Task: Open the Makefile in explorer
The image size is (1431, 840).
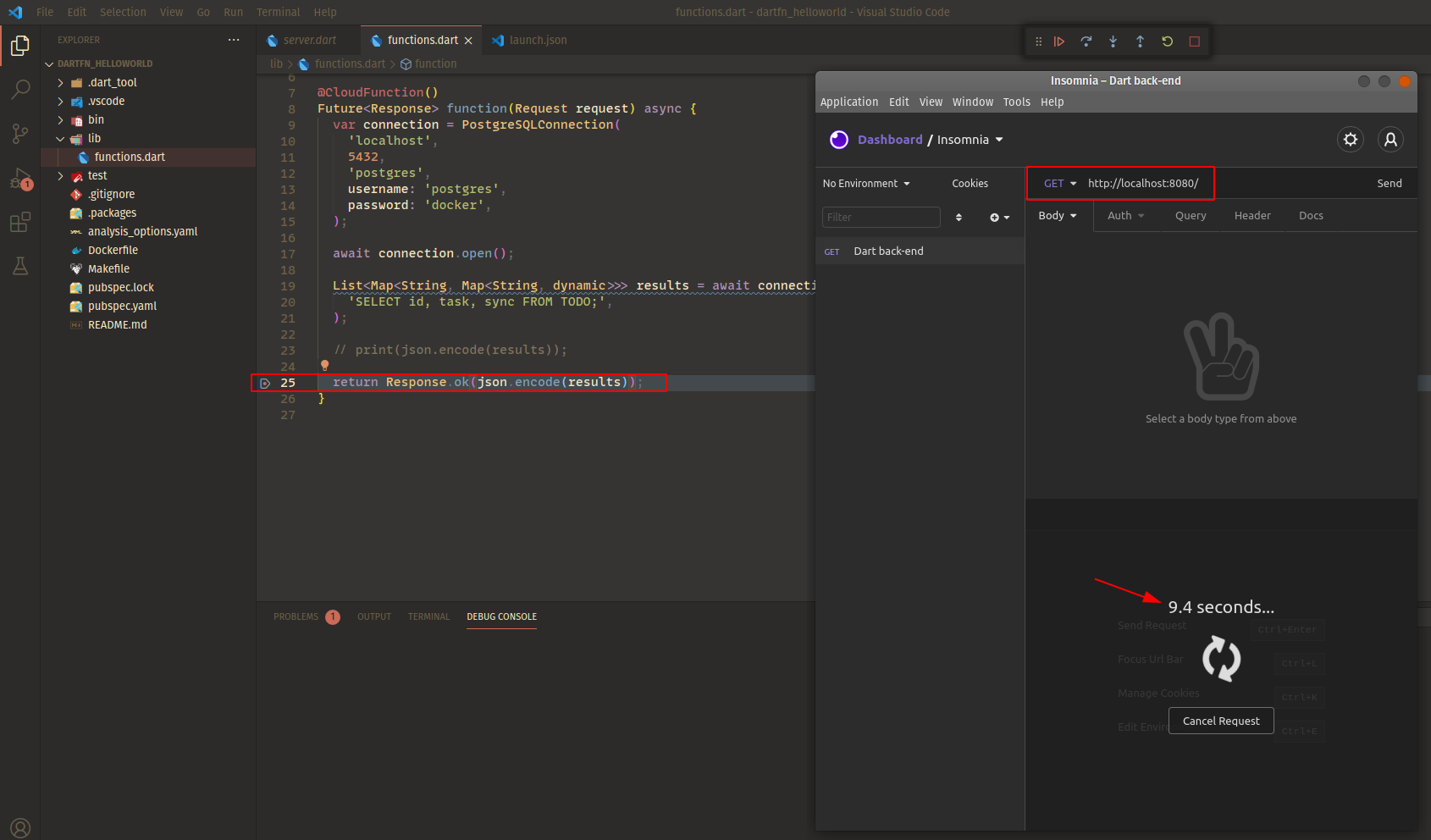Action: (108, 268)
